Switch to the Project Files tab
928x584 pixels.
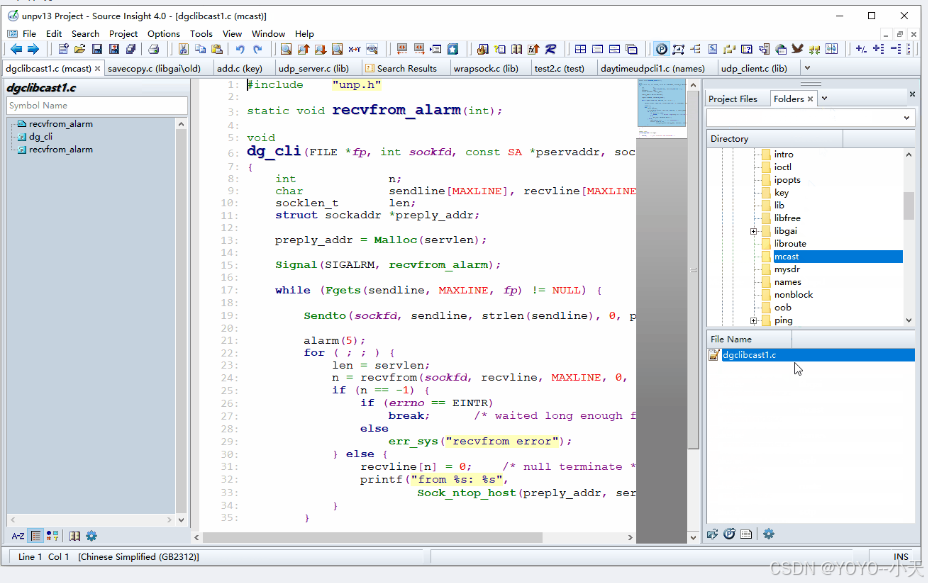(733, 99)
